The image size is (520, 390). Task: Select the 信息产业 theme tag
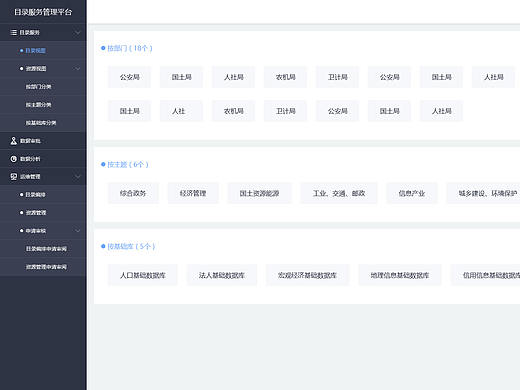412,193
